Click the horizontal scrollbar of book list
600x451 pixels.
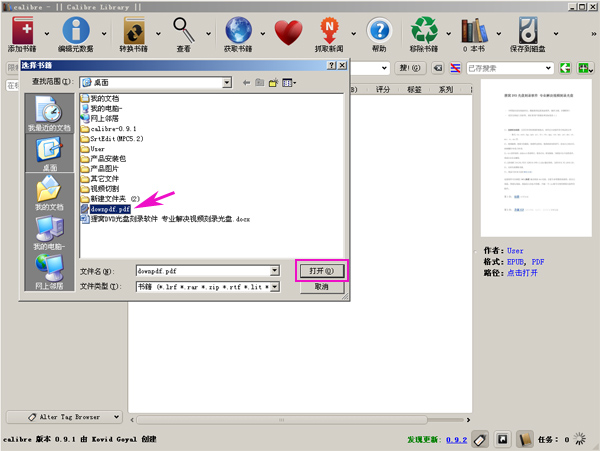click(x=282, y=420)
